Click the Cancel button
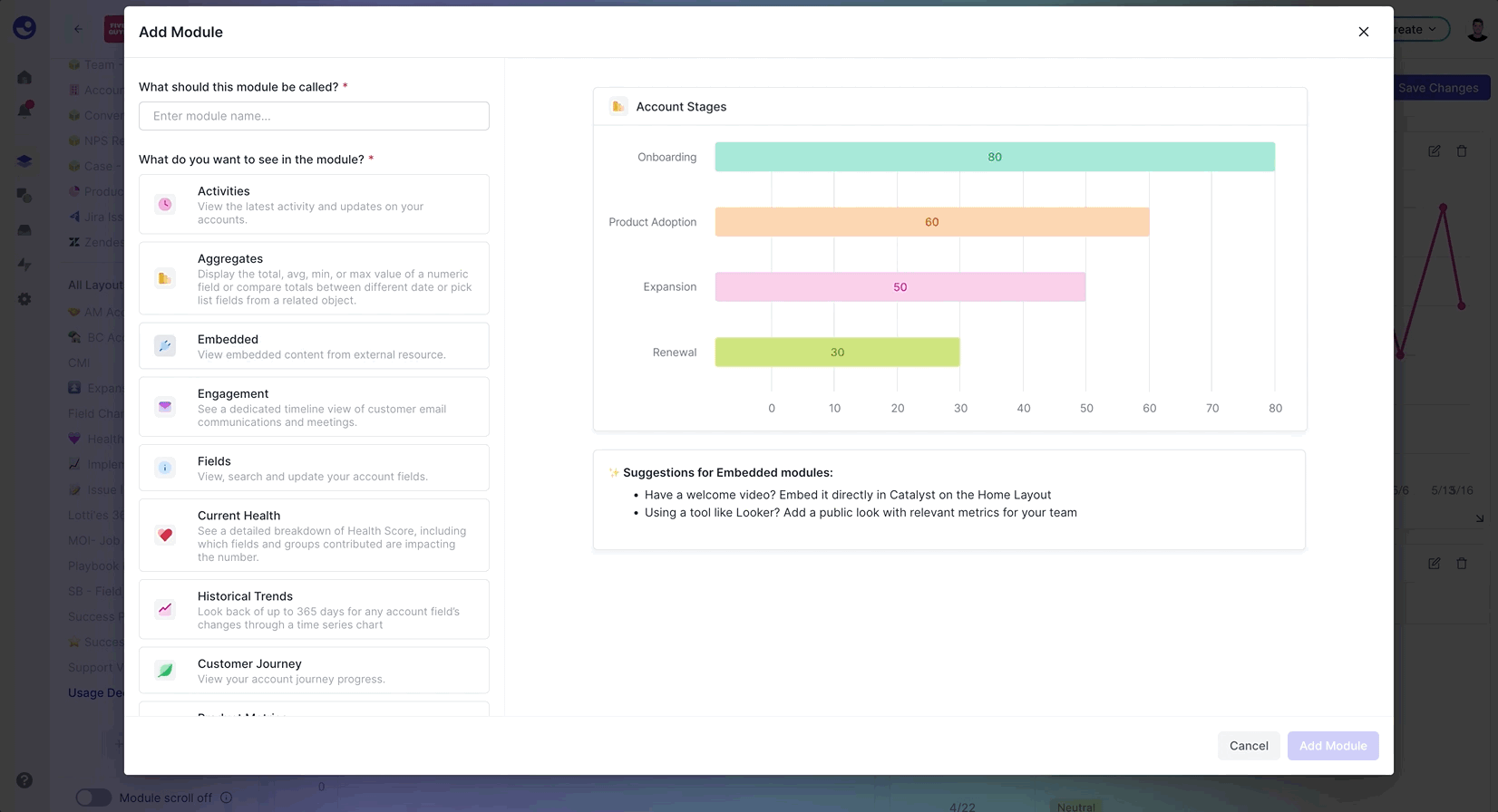The height and width of the screenshot is (812, 1498). 1249,746
